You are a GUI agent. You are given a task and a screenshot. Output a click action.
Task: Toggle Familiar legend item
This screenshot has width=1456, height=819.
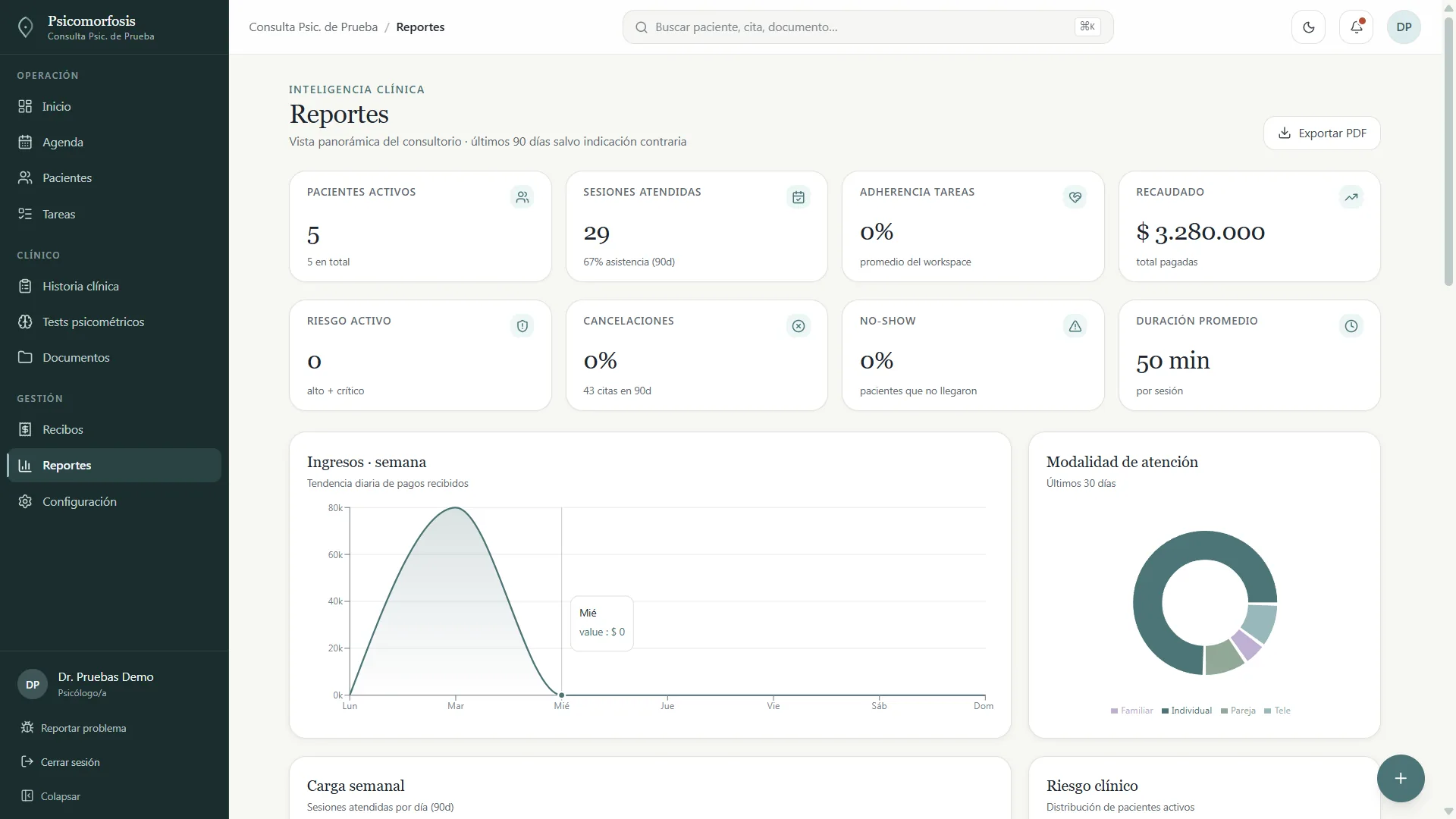tap(1131, 711)
